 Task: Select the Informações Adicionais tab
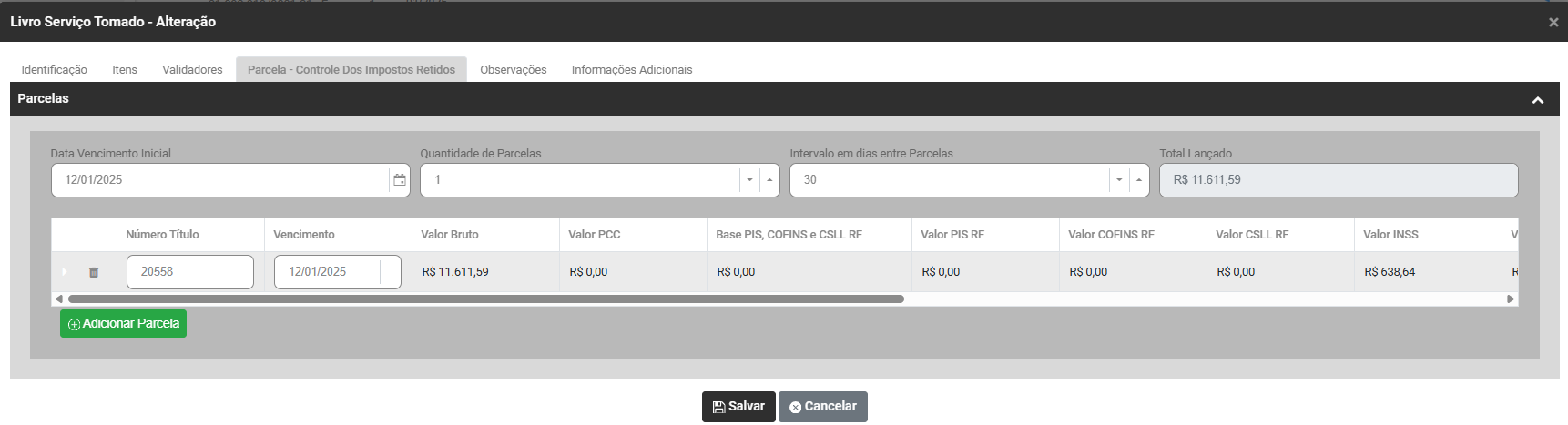[632, 70]
